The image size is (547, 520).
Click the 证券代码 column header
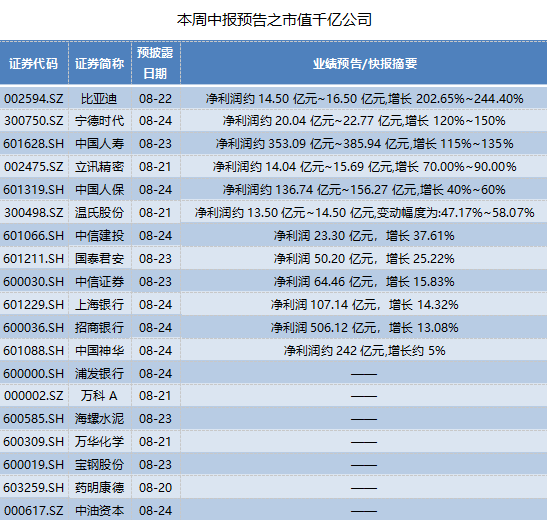click(x=33, y=63)
